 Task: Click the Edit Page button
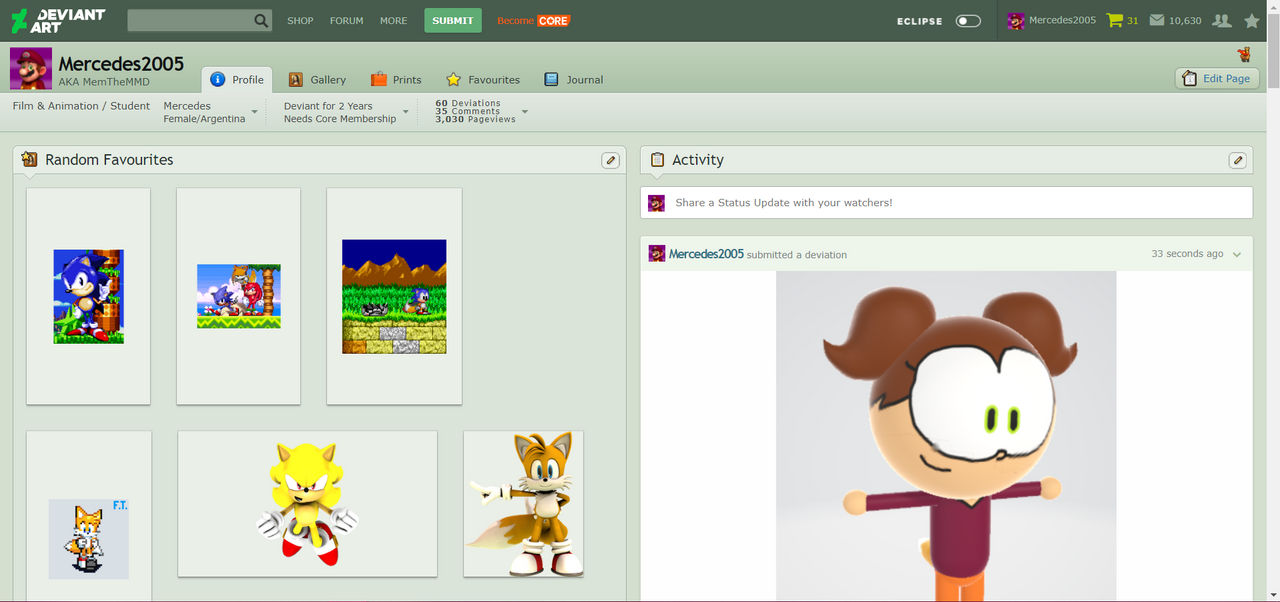point(1216,78)
